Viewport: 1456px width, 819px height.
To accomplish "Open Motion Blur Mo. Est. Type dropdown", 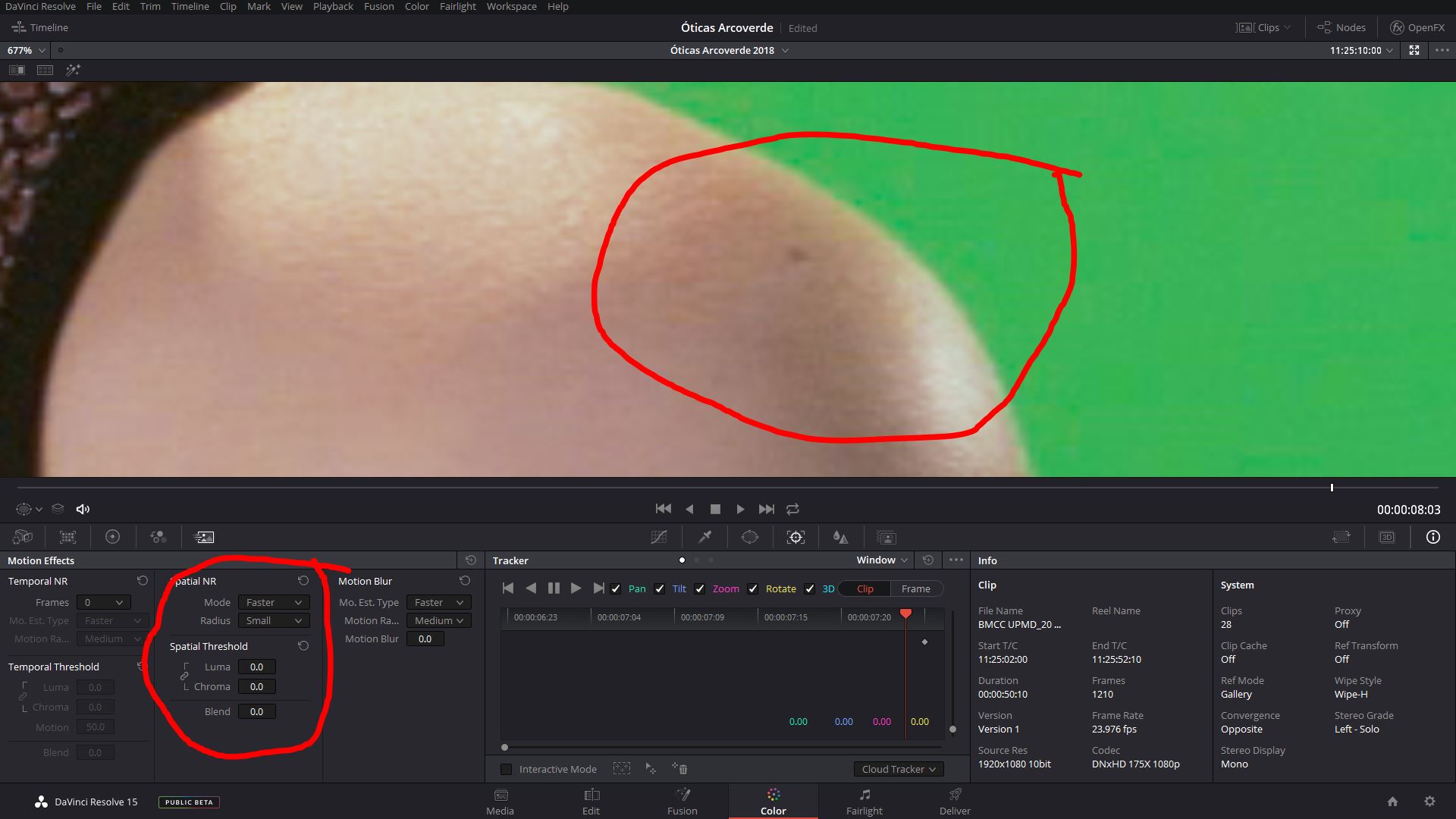I will (x=438, y=602).
